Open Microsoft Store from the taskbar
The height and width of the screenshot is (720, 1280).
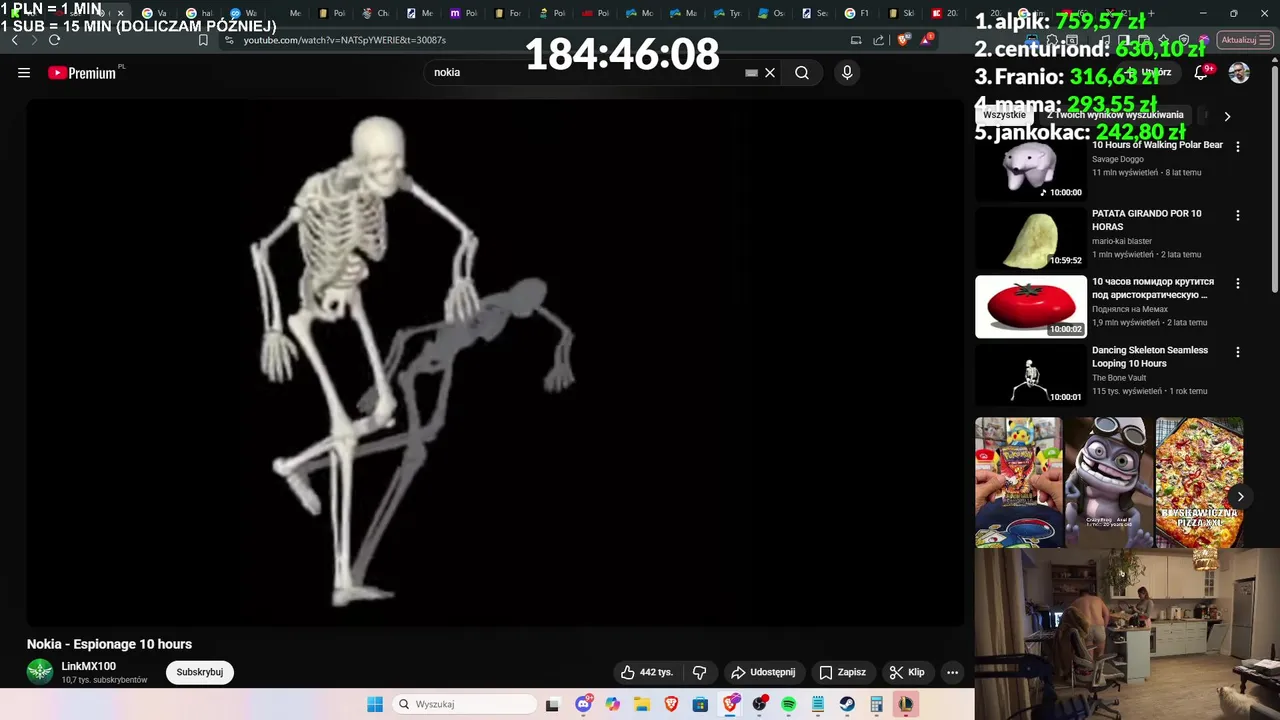click(x=700, y=704)
